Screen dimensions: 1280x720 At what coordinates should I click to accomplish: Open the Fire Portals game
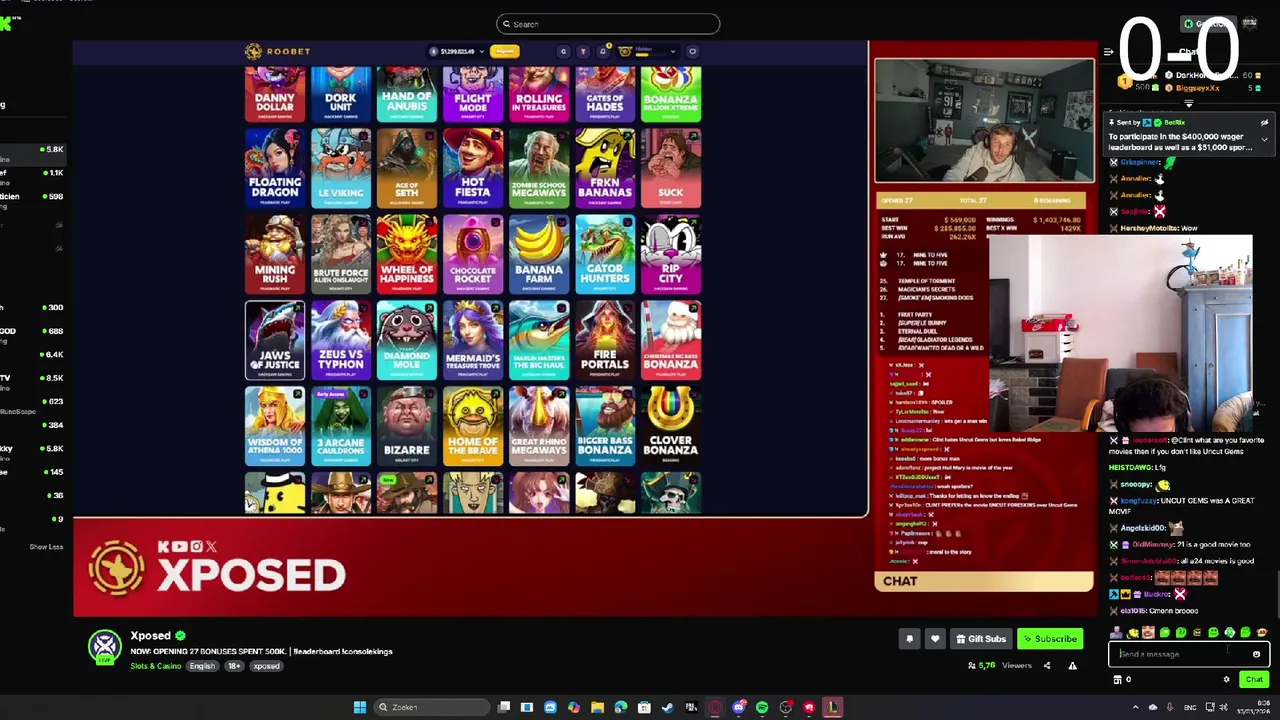point(605,340)
